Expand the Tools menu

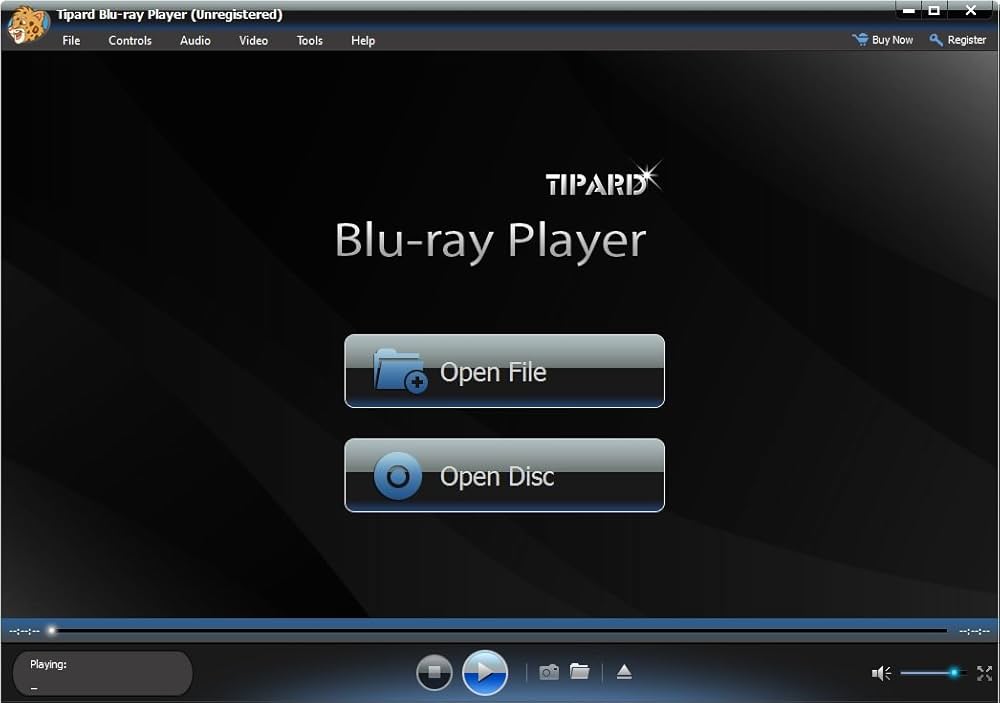(x=310, y=41)
